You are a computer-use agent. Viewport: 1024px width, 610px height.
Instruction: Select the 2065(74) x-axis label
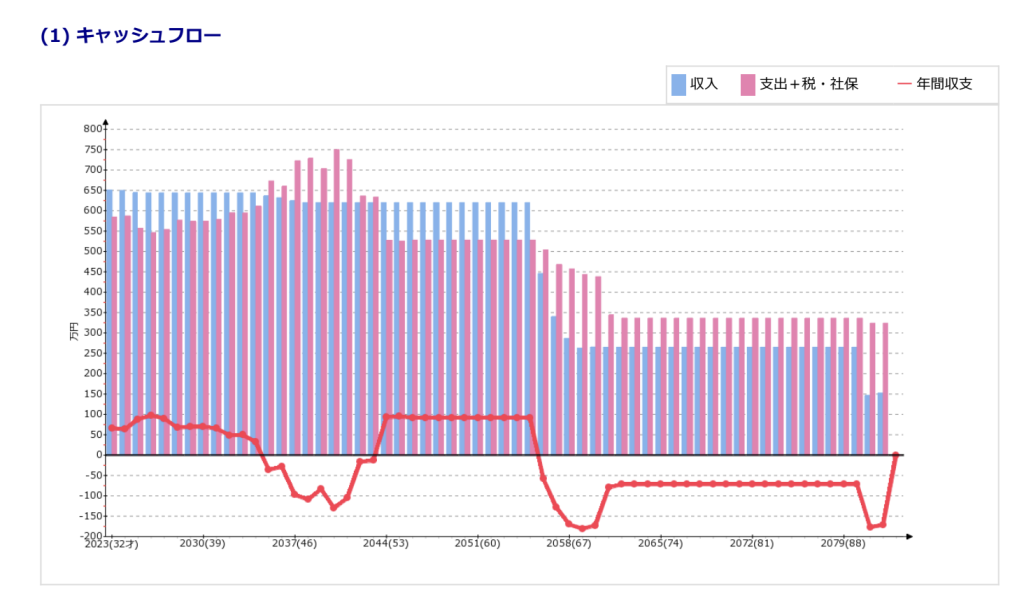[659, 543]
